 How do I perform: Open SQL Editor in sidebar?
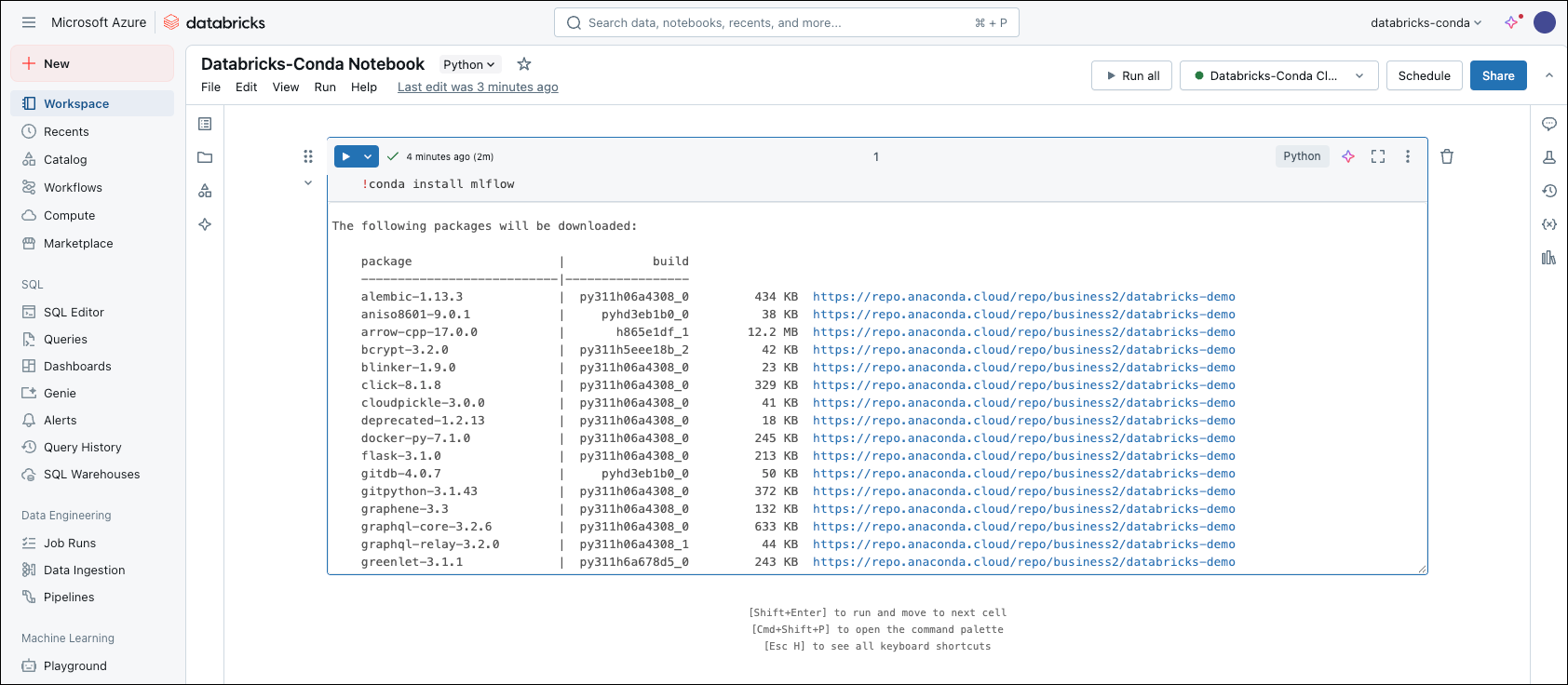pyautogui.click(x=92, y=312)
